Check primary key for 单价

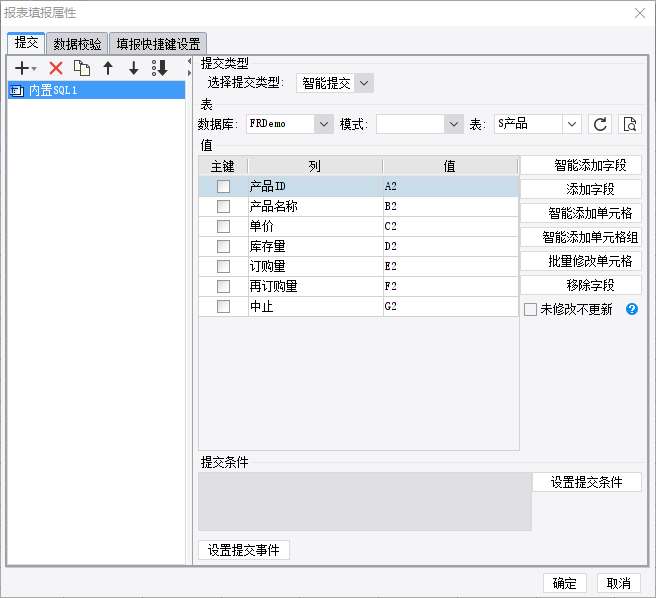click(223, 226)
